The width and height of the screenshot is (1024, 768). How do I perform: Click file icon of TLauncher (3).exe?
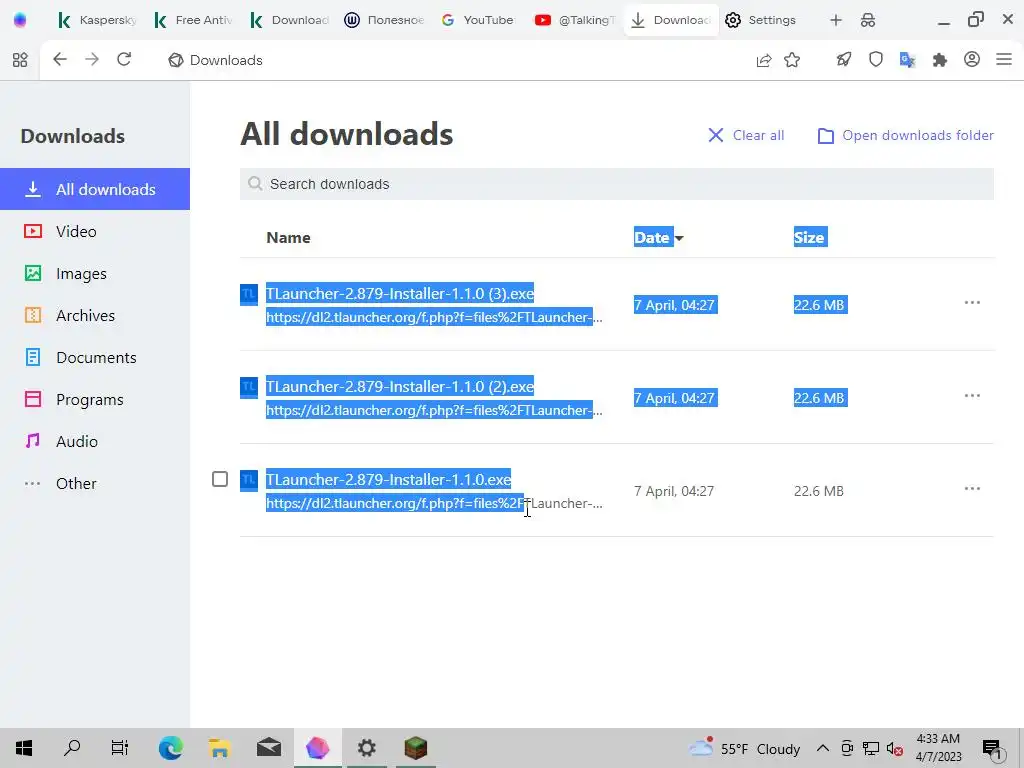(x=249, y=295)
